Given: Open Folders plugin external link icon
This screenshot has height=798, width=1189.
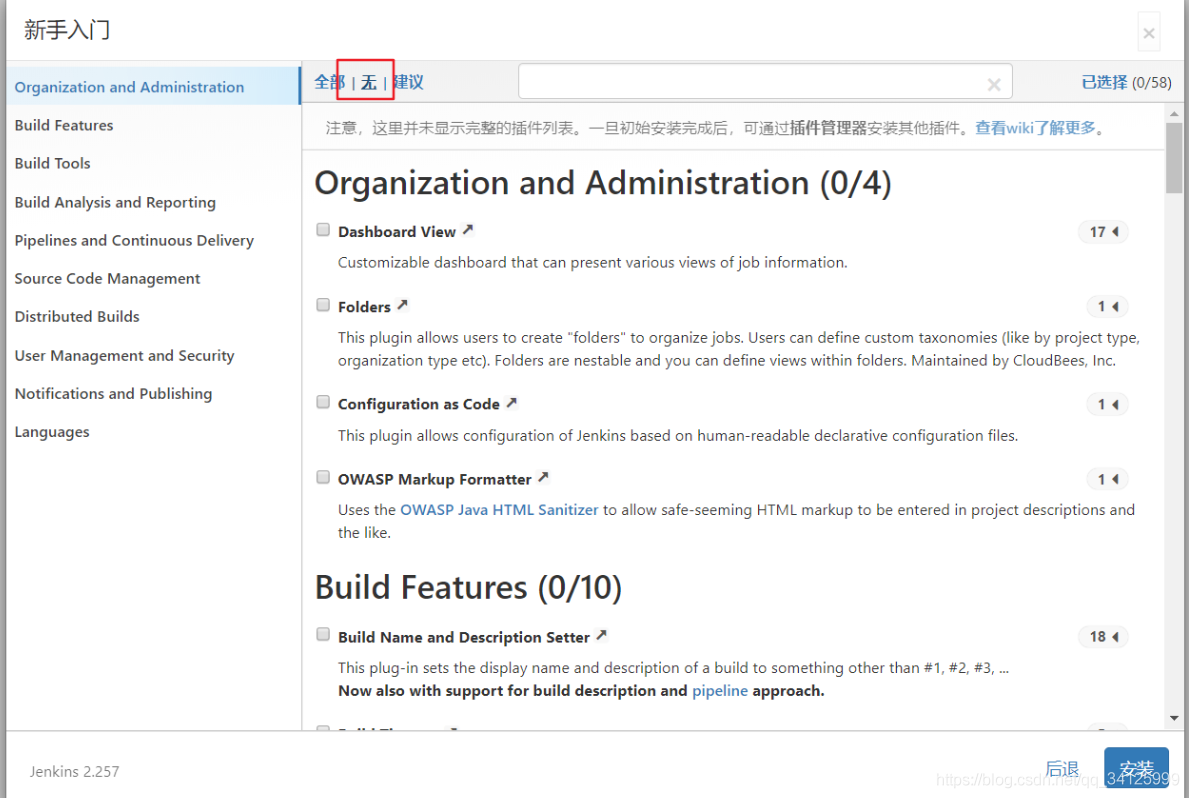Looking at the screenshot, I should pos(403,305).
